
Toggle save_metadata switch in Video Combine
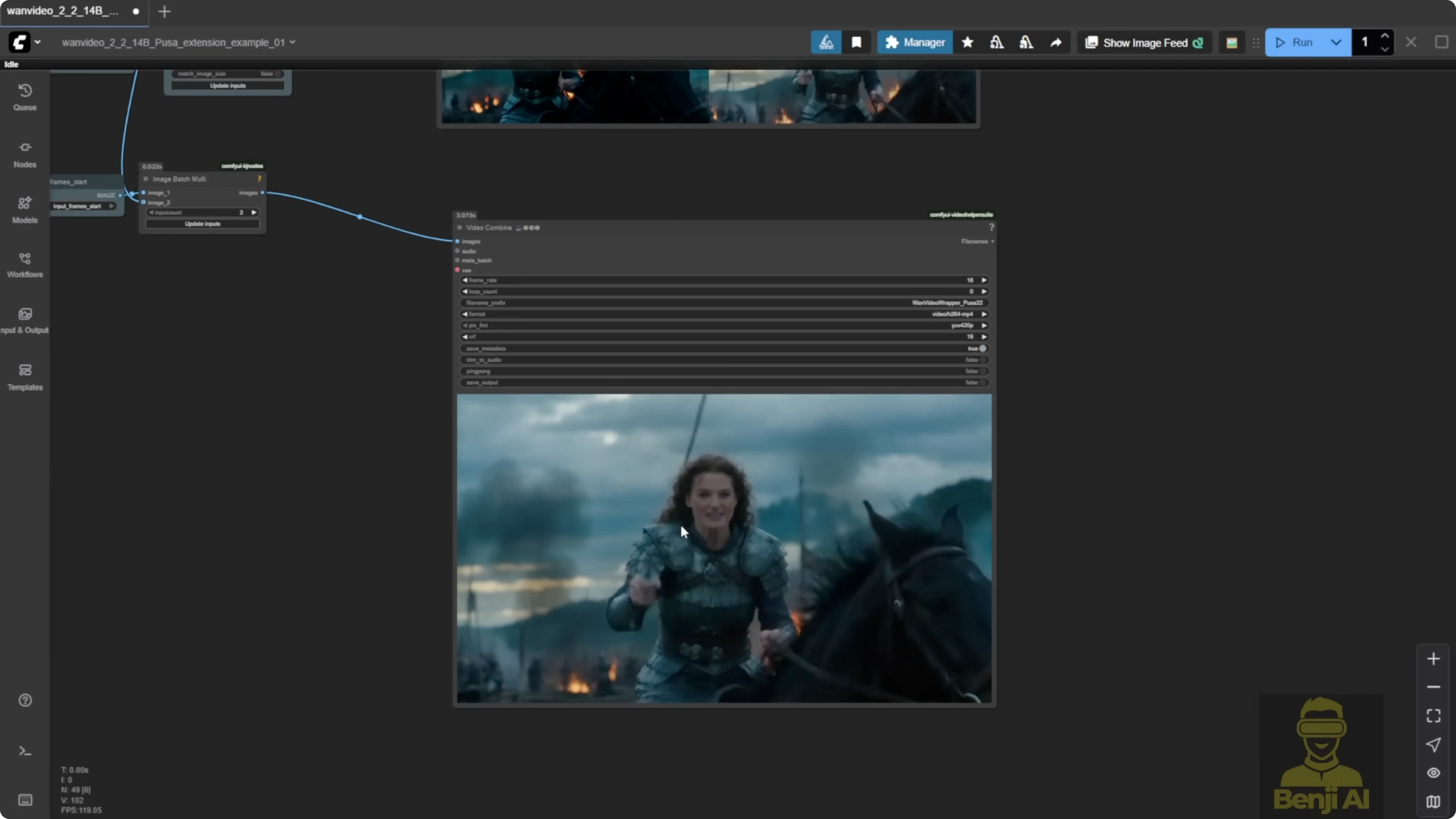tap(982, 348)
